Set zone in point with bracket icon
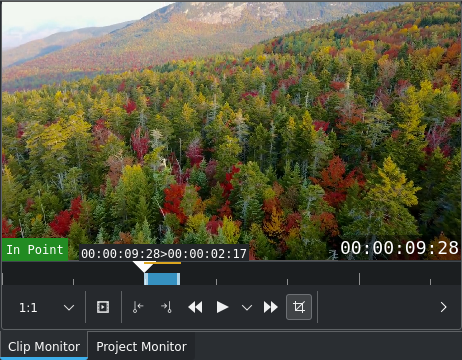 pyautogui.click(x=138, y=307)
